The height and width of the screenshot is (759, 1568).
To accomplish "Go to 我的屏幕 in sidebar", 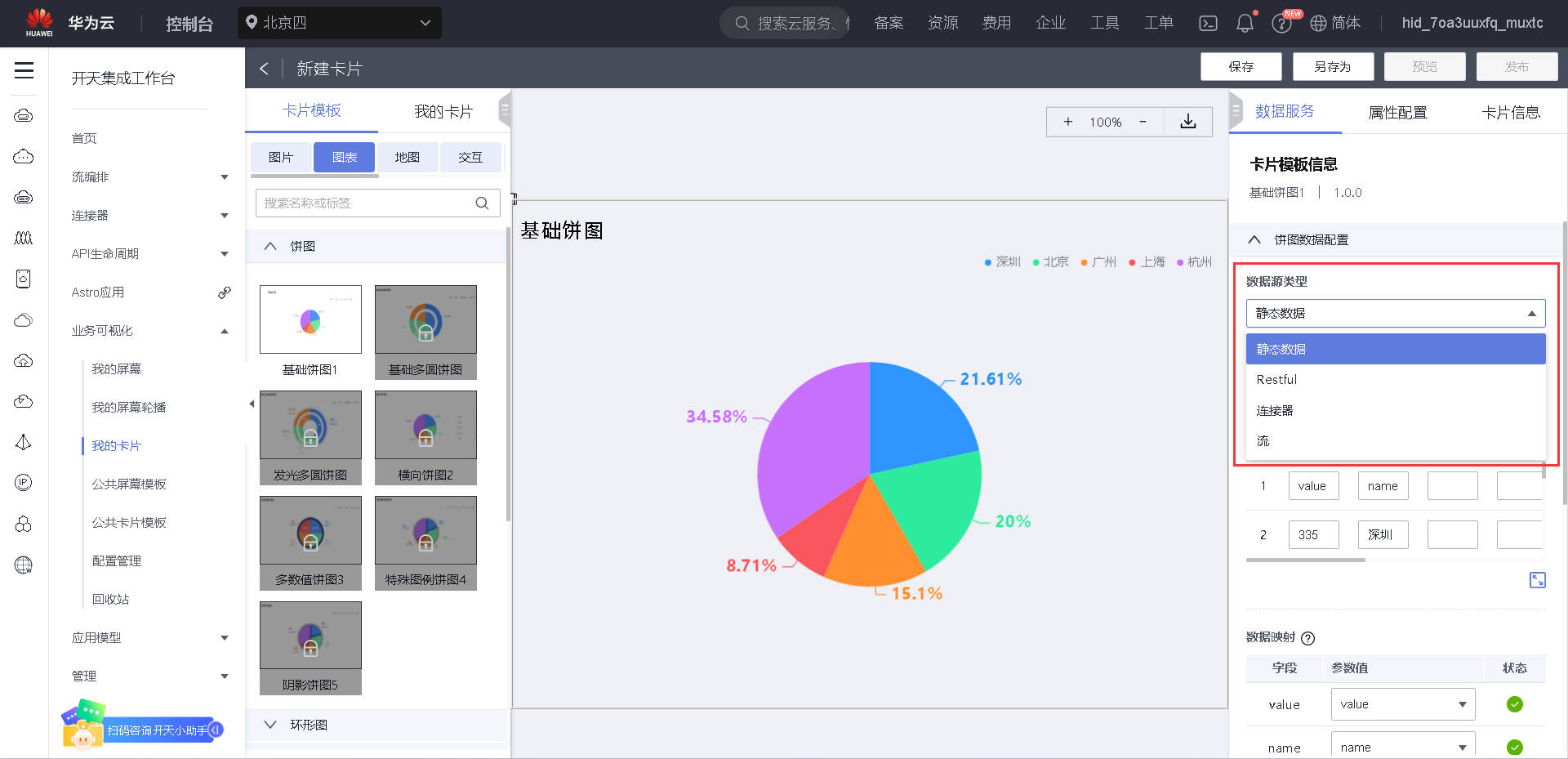I will click(117, 369).
